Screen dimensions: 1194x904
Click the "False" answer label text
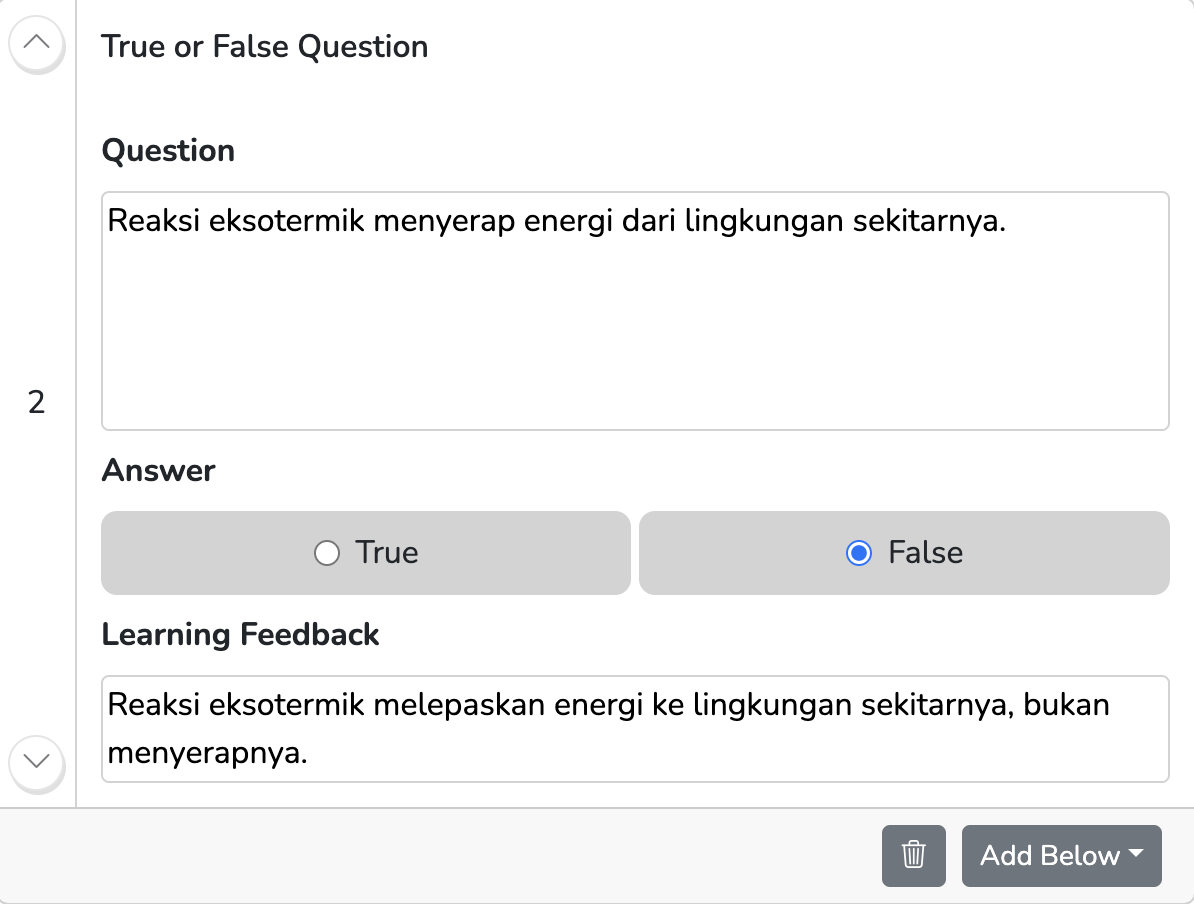point(925,553)
